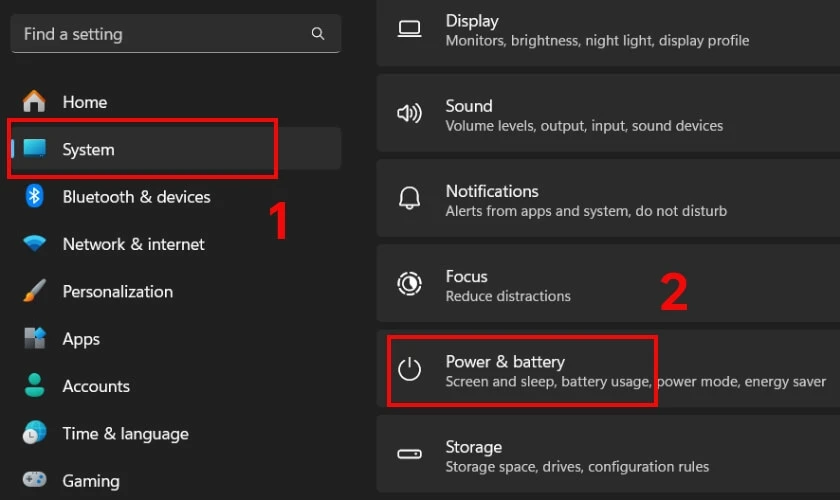Click the Personalization paintbrush icon
Viewport: 840px width, 500px height.
point(34,290)
